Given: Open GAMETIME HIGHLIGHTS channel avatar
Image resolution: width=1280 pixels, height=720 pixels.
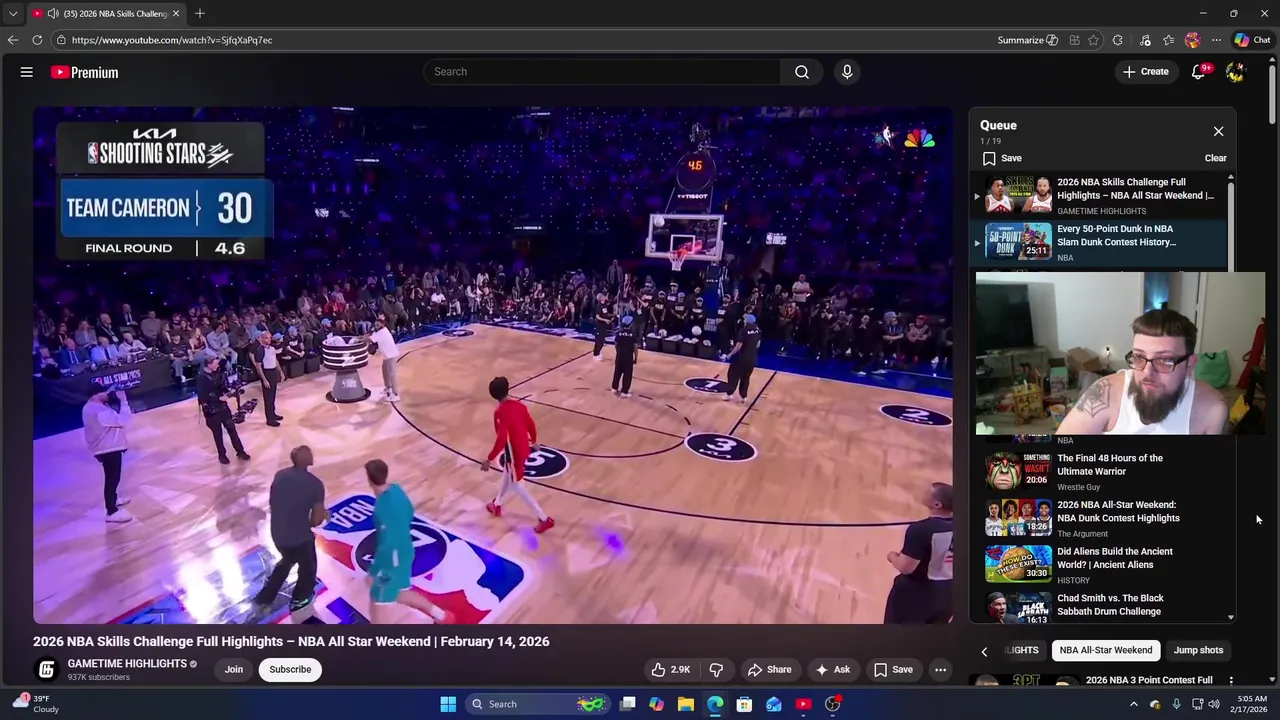Looking at the screenshot, I should tap(46, 670).
